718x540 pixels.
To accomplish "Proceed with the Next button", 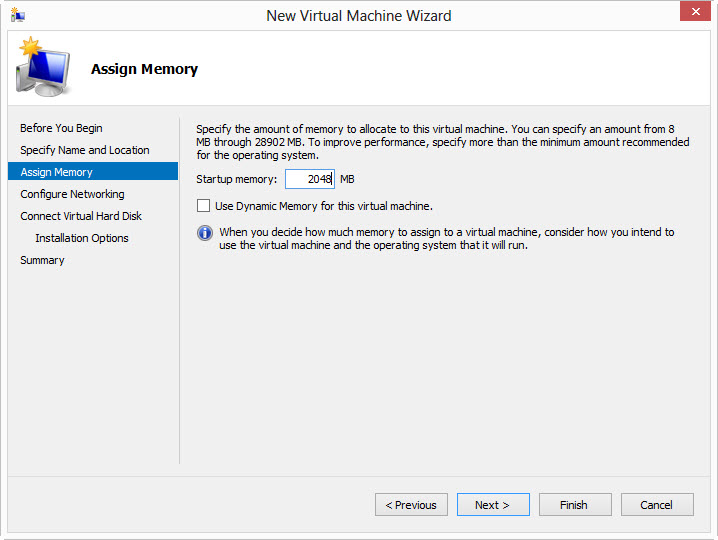I will coord(493,505).
